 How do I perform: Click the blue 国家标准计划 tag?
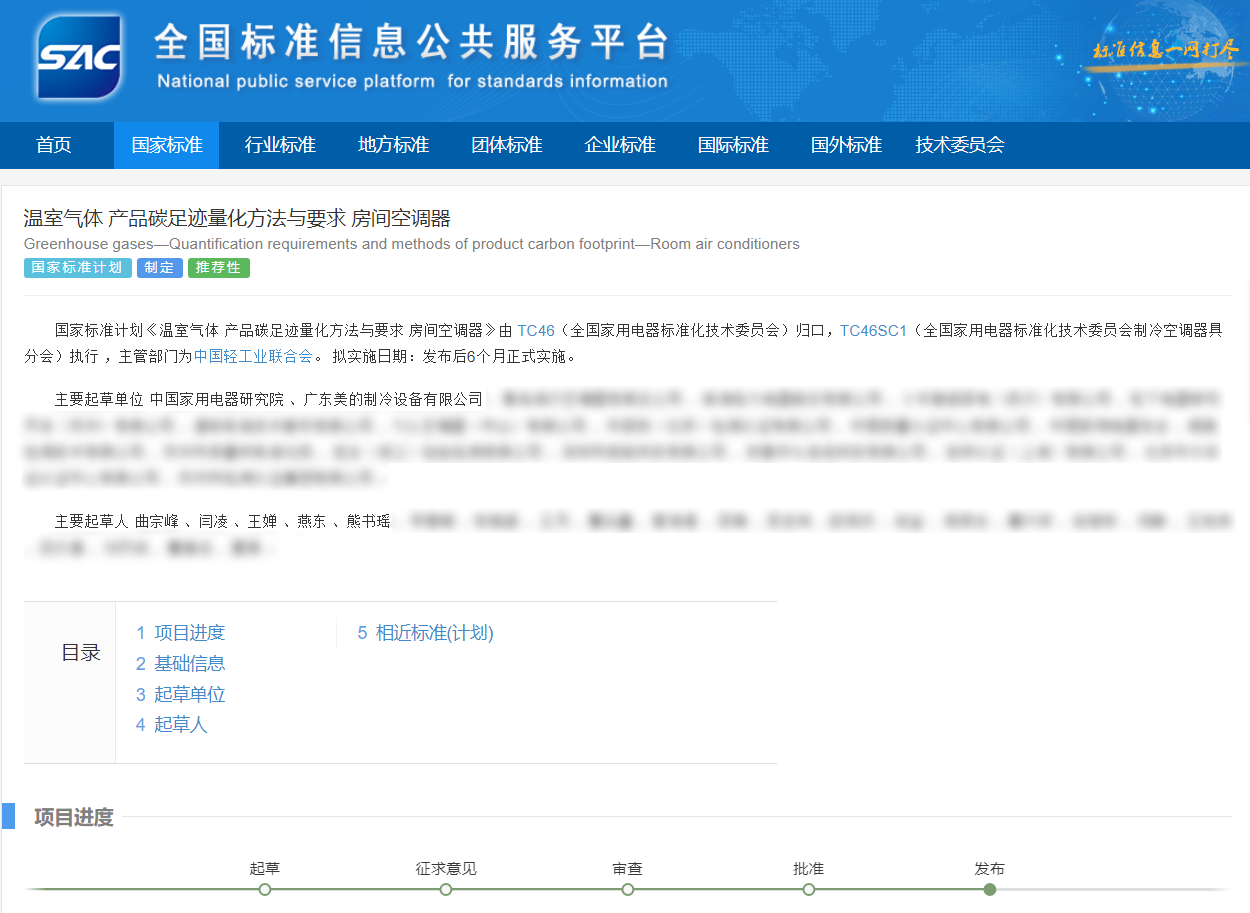pos(77,268)
